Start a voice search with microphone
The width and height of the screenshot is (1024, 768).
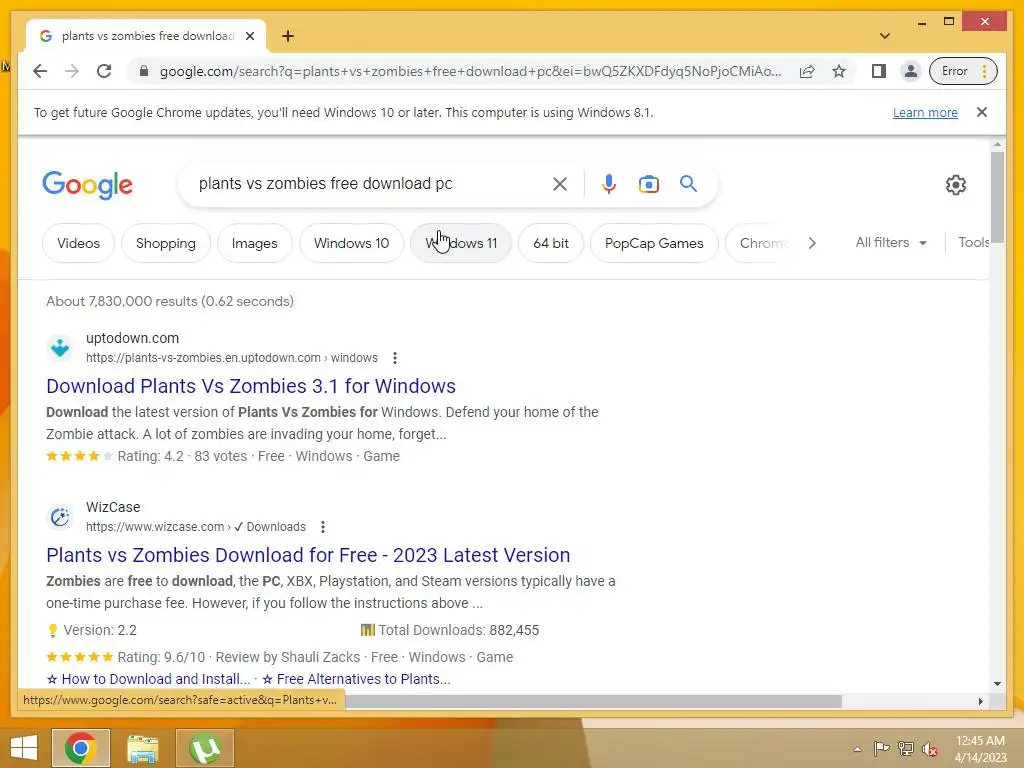tap(609, 184)
